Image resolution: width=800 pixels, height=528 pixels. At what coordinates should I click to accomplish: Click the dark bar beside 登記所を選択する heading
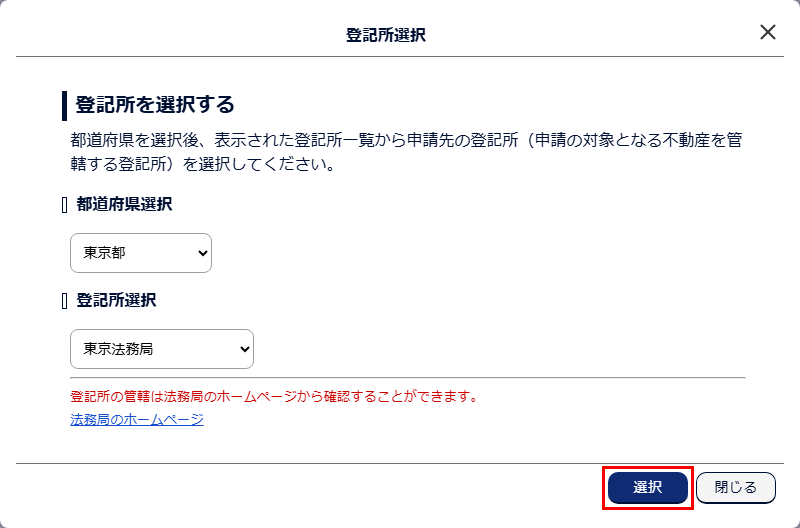[x=64, y=105]
